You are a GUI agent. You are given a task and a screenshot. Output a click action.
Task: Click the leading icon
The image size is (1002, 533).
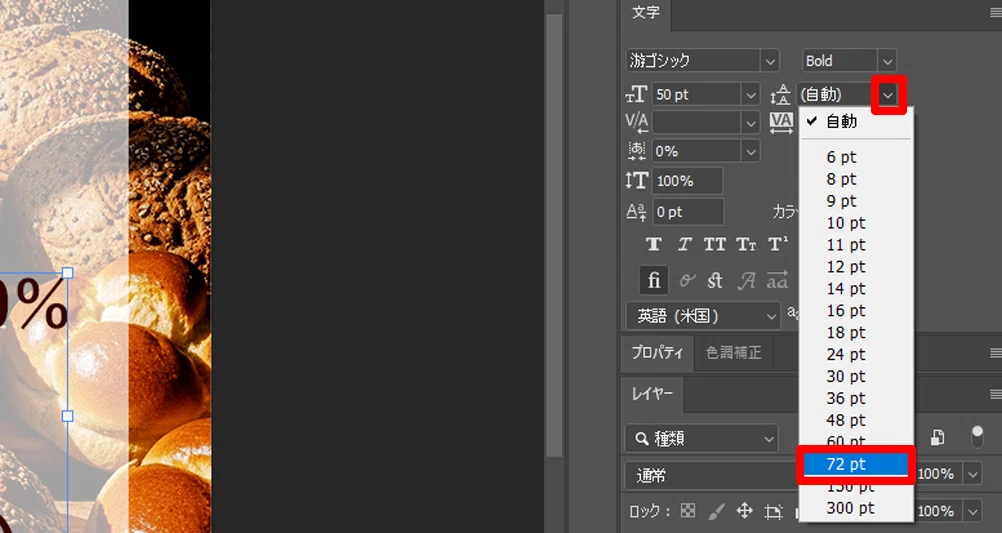point(780,95)
